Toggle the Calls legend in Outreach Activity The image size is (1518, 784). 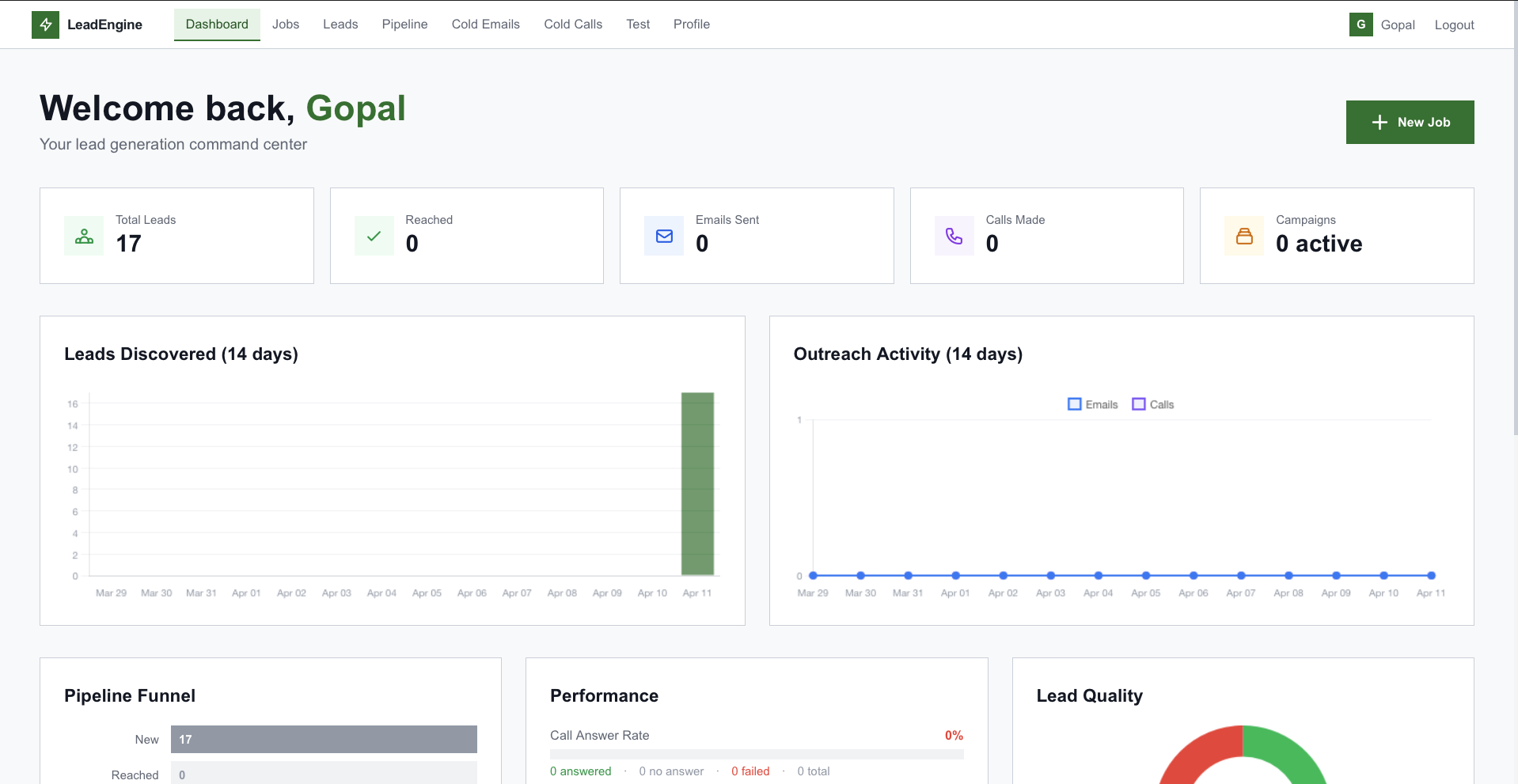1153,403
